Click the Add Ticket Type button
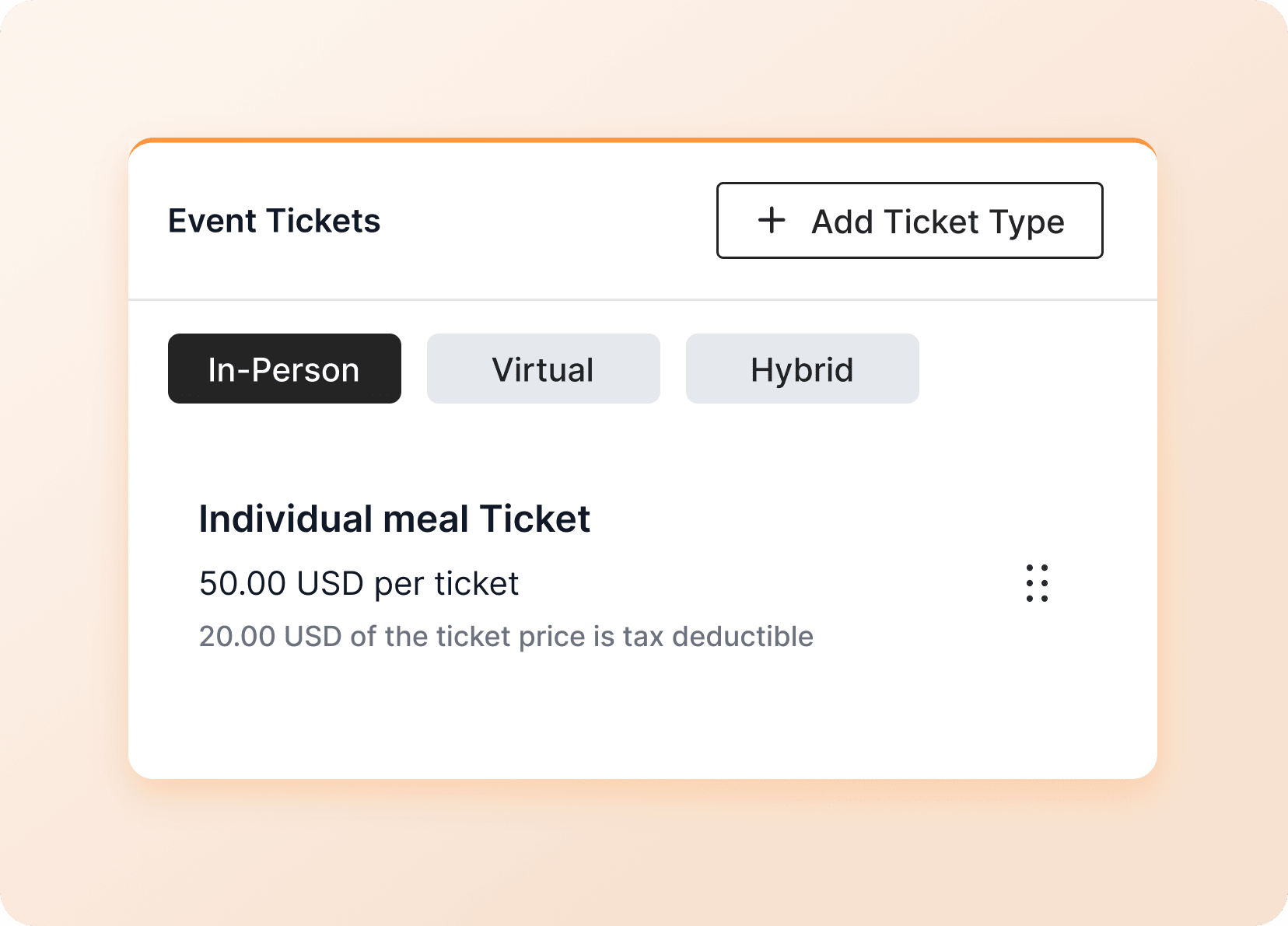 tap(909, 221)
